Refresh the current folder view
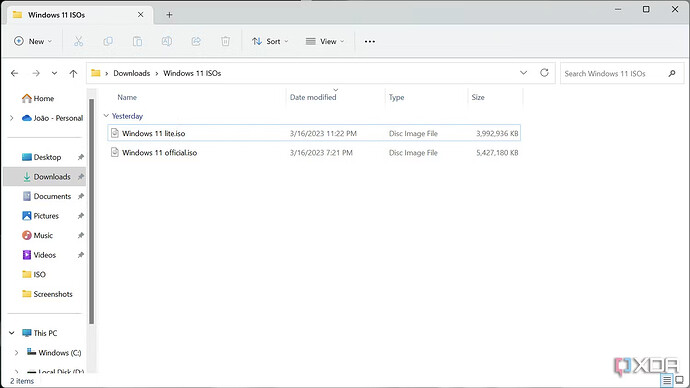690x388 pixels. (544, 73)
